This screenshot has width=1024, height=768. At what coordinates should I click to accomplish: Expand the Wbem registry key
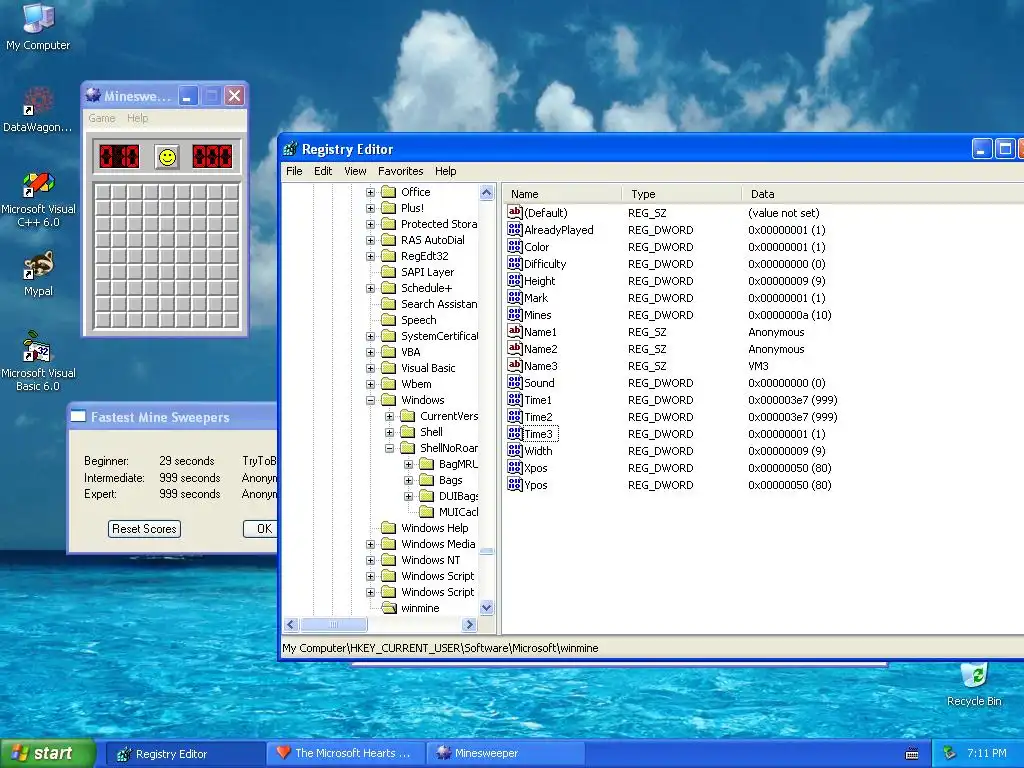point(370,384)
